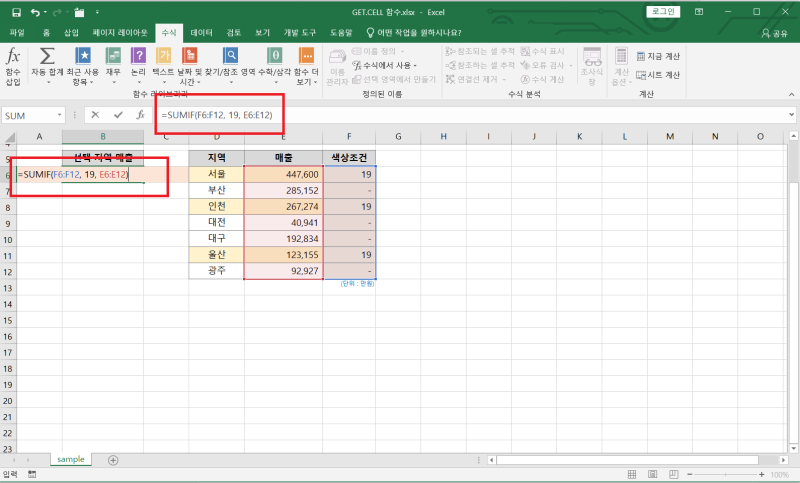Click the AutoSum (자동 합계) sigma icon
The height and width of the screenshot is (483, 800).
(x=47, y=56)
